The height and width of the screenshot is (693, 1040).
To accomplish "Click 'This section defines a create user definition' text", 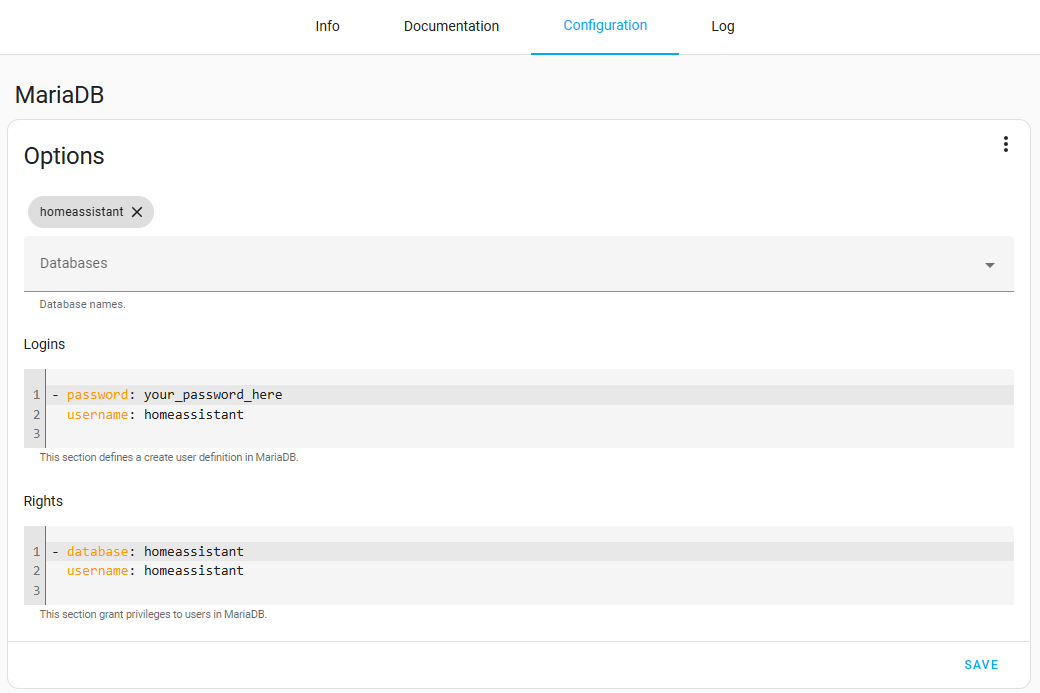I will click(x=169, y=458).
